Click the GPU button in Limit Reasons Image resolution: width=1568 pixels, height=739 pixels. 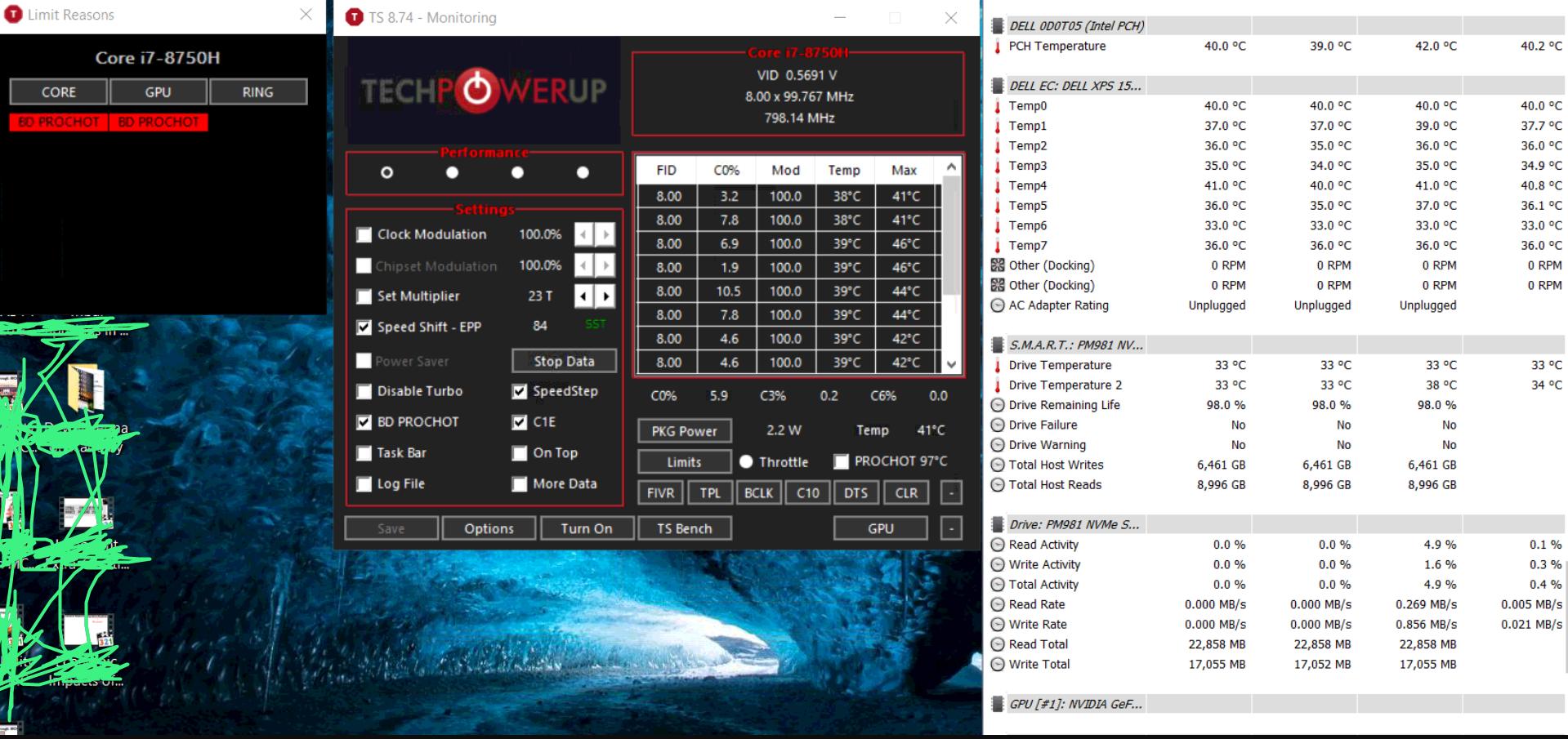(159, 92)
